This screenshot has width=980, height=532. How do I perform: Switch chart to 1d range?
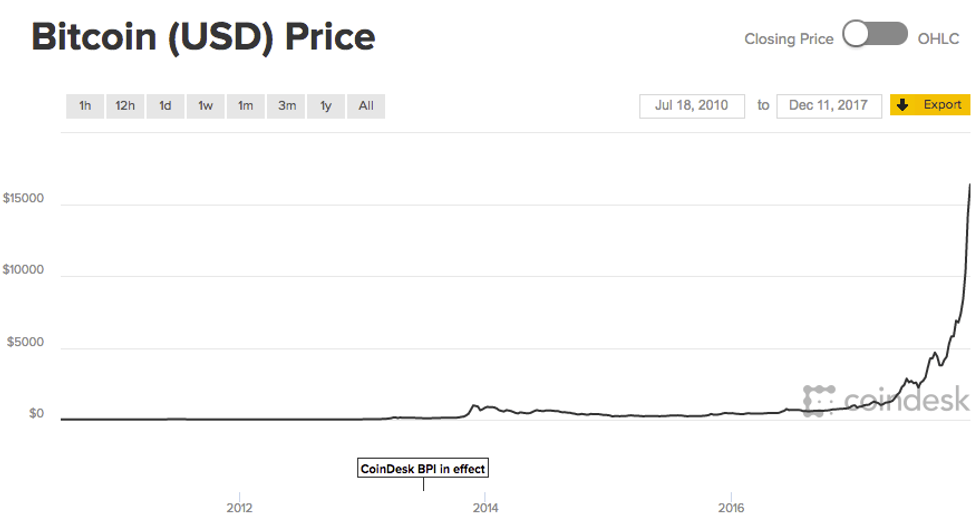click(165, 105)
